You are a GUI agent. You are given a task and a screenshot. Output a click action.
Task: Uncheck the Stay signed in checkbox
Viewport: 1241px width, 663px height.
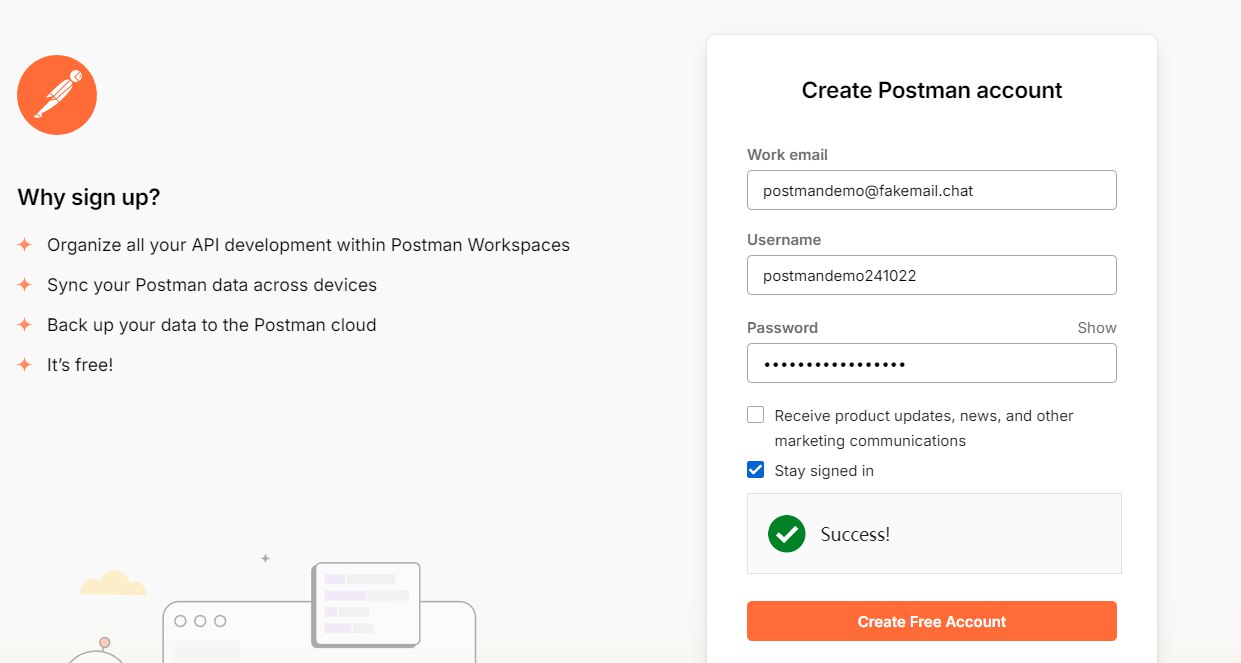tap(756, 470)
